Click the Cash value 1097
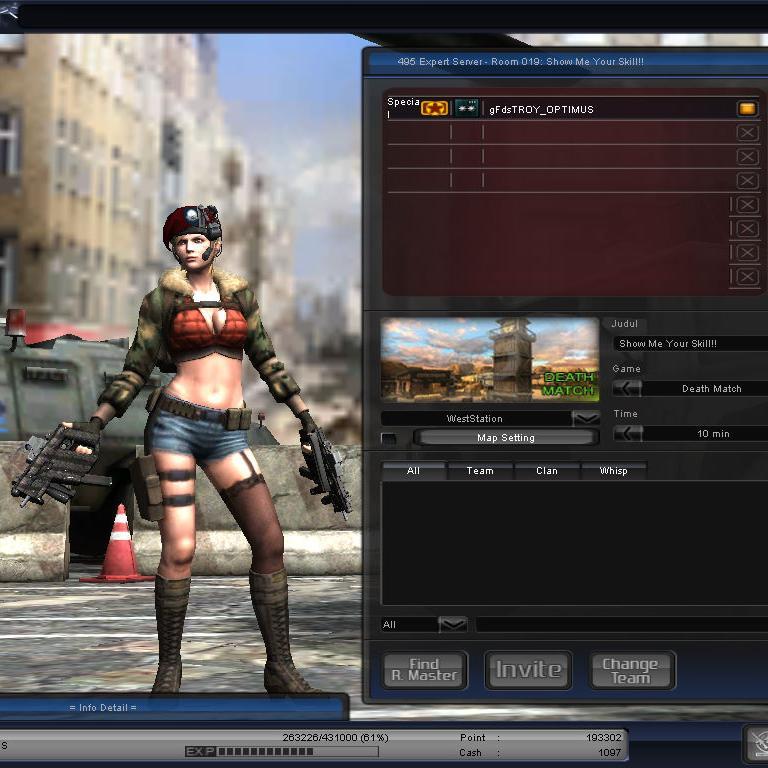Viewport: 768px width, 768px height. [x=609, y=752]
